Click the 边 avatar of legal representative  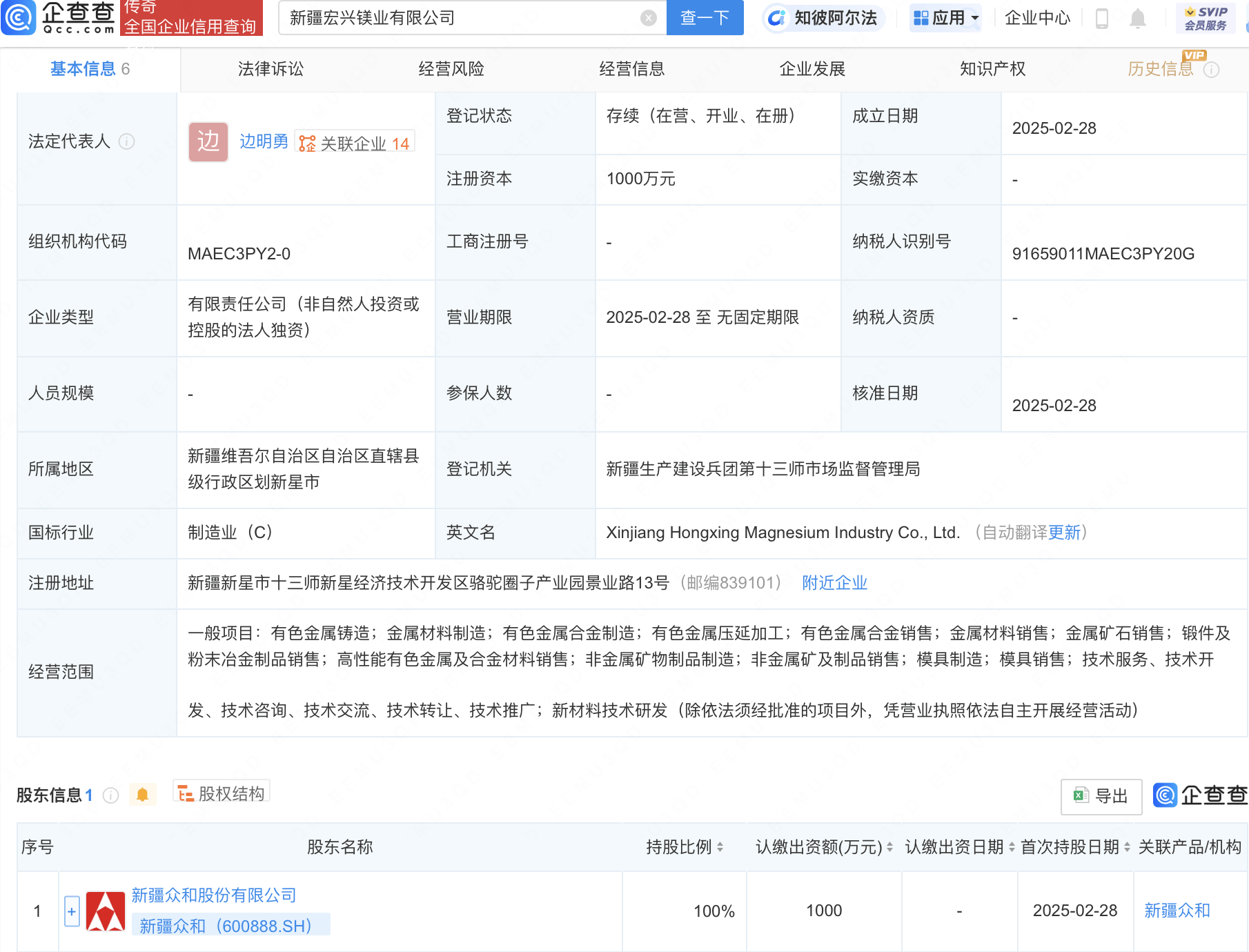(x=208, y=142)
